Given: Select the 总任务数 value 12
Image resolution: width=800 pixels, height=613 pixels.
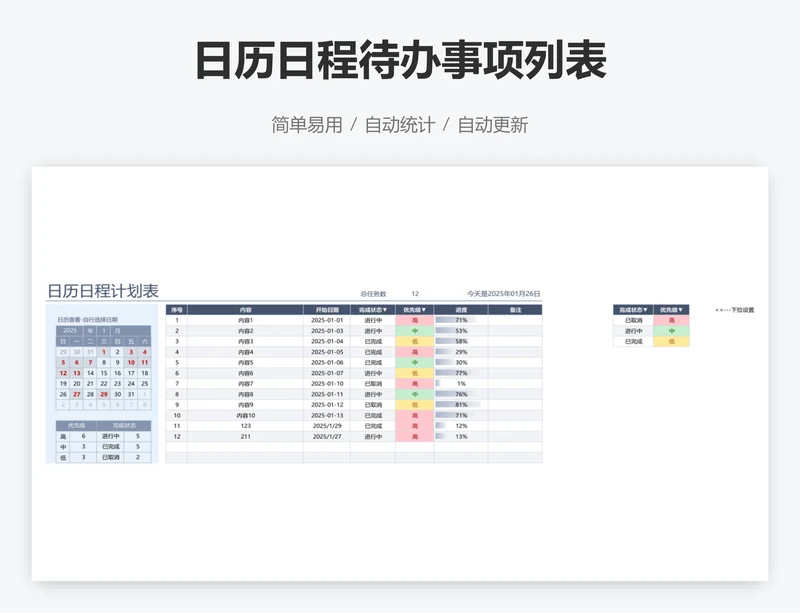Looking at the screenshot, I should 415,294.
